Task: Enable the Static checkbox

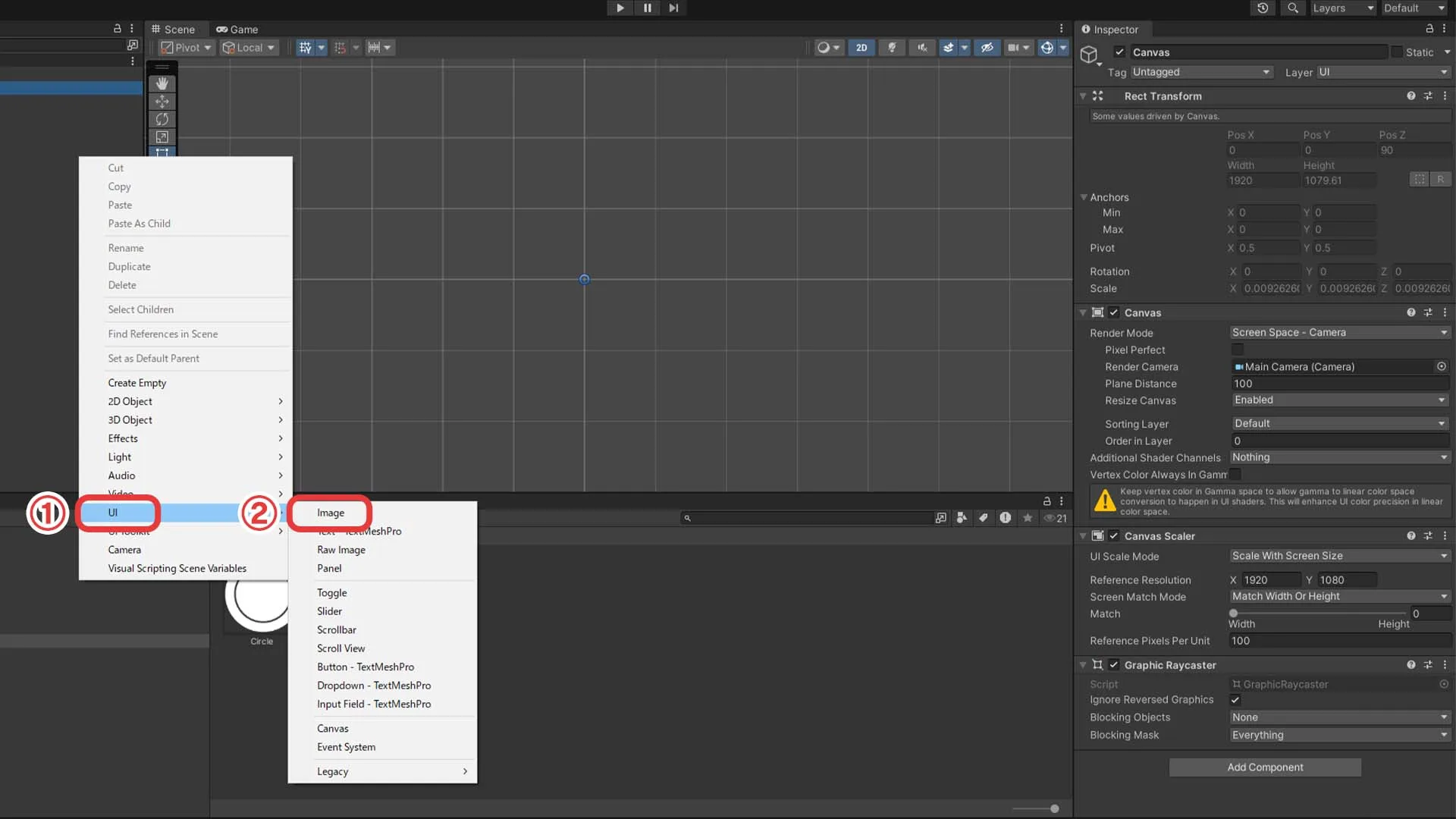Action: click(1397, 52)
